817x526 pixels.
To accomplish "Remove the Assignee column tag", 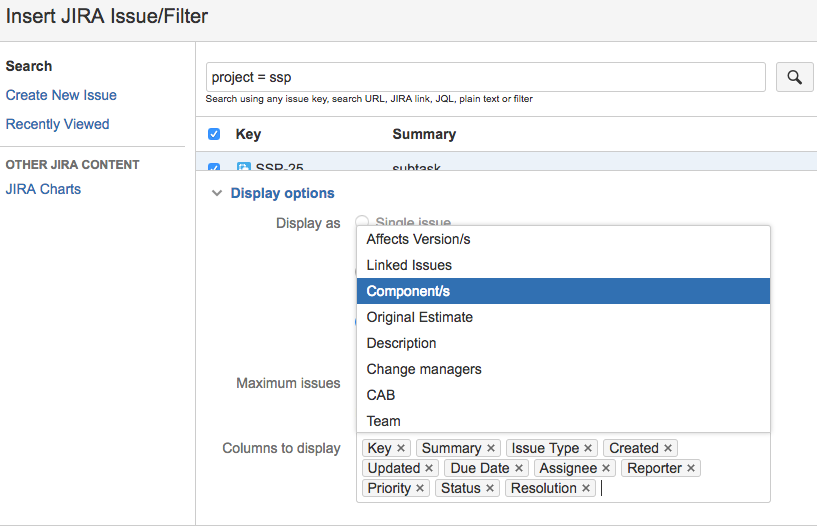I will pyautogui.click(x=606, y=469).
